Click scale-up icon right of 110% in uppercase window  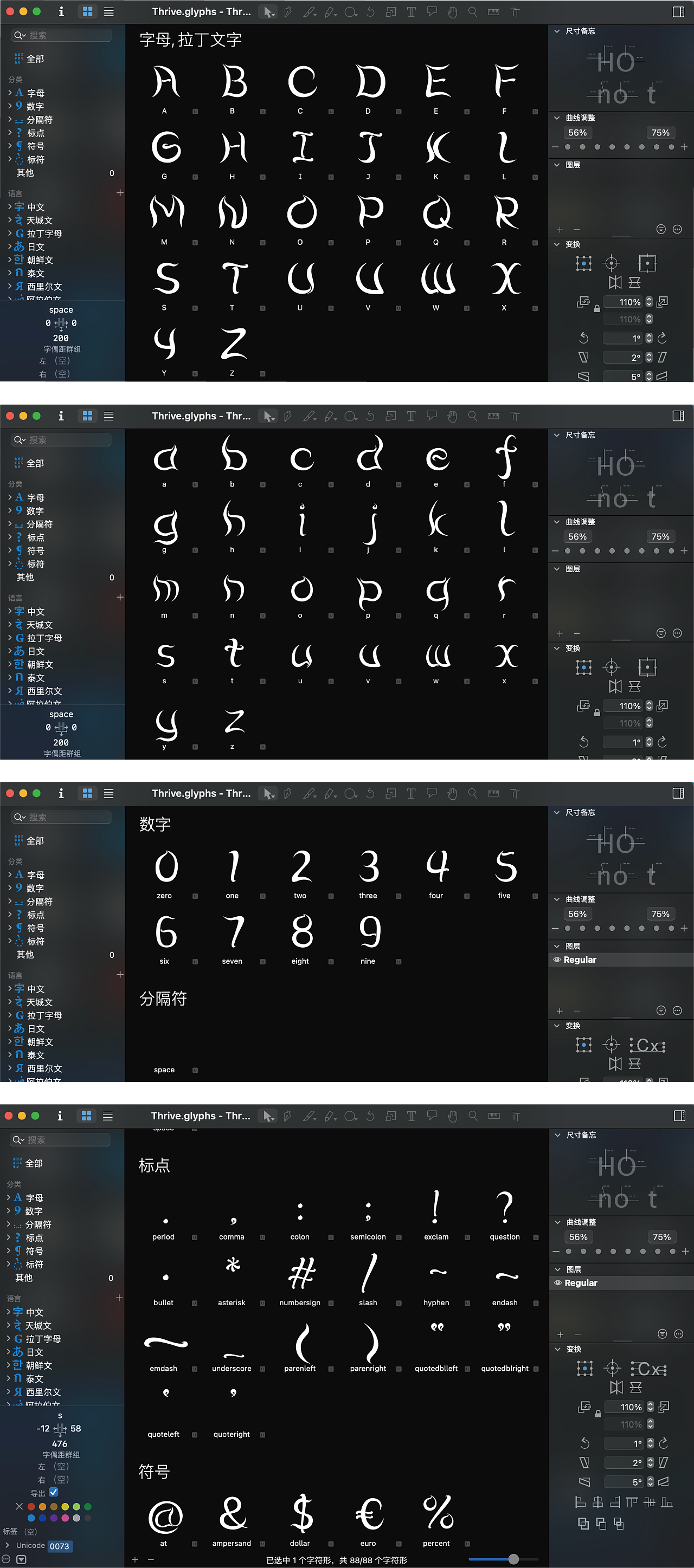(x=663, y=301)
